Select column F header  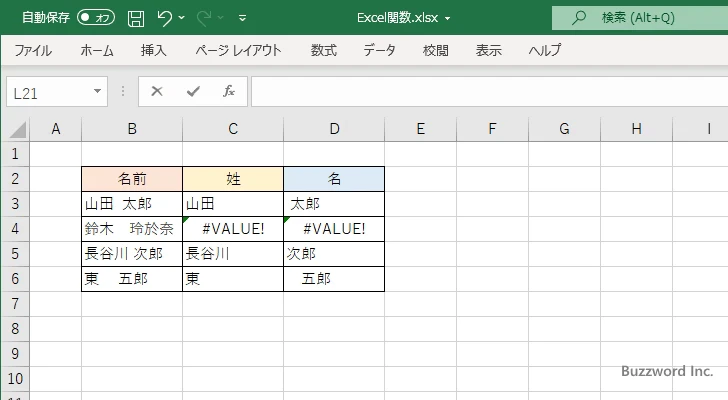(493, 129)
